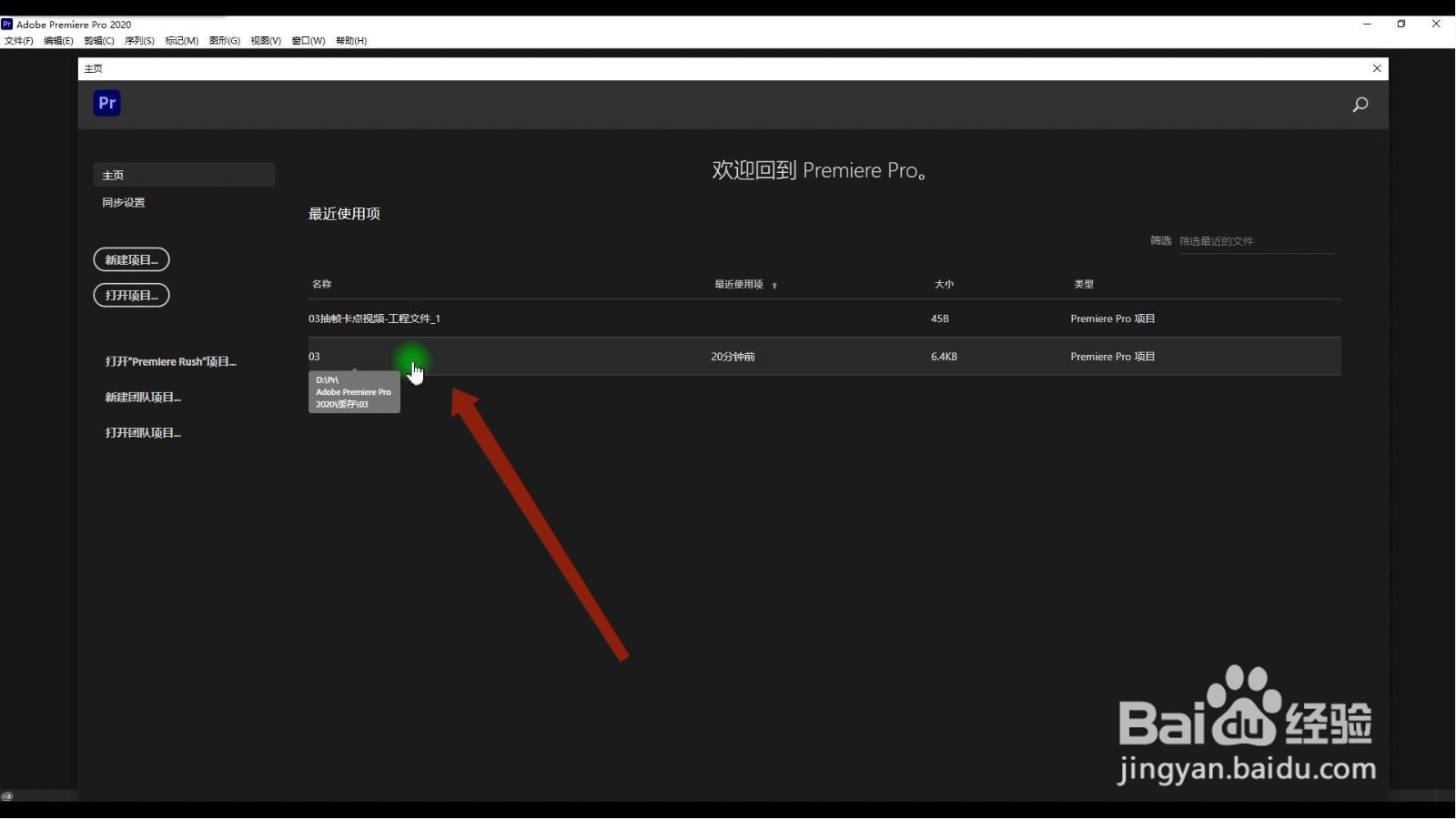Open the 编辑(E) menu
This screenshot has width=1456, height=819.
click(x=58, y=41)
